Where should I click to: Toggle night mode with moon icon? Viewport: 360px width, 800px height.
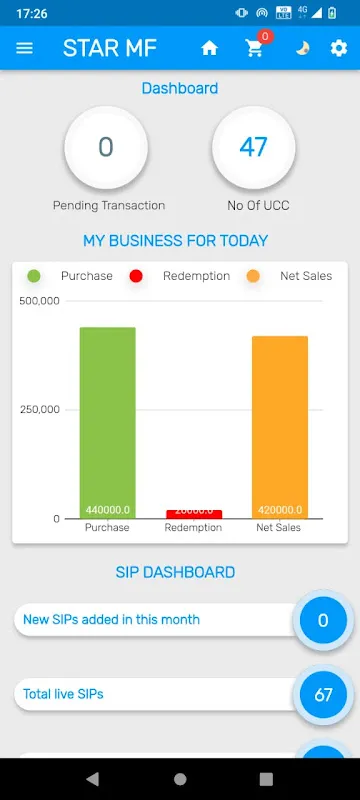303,48
